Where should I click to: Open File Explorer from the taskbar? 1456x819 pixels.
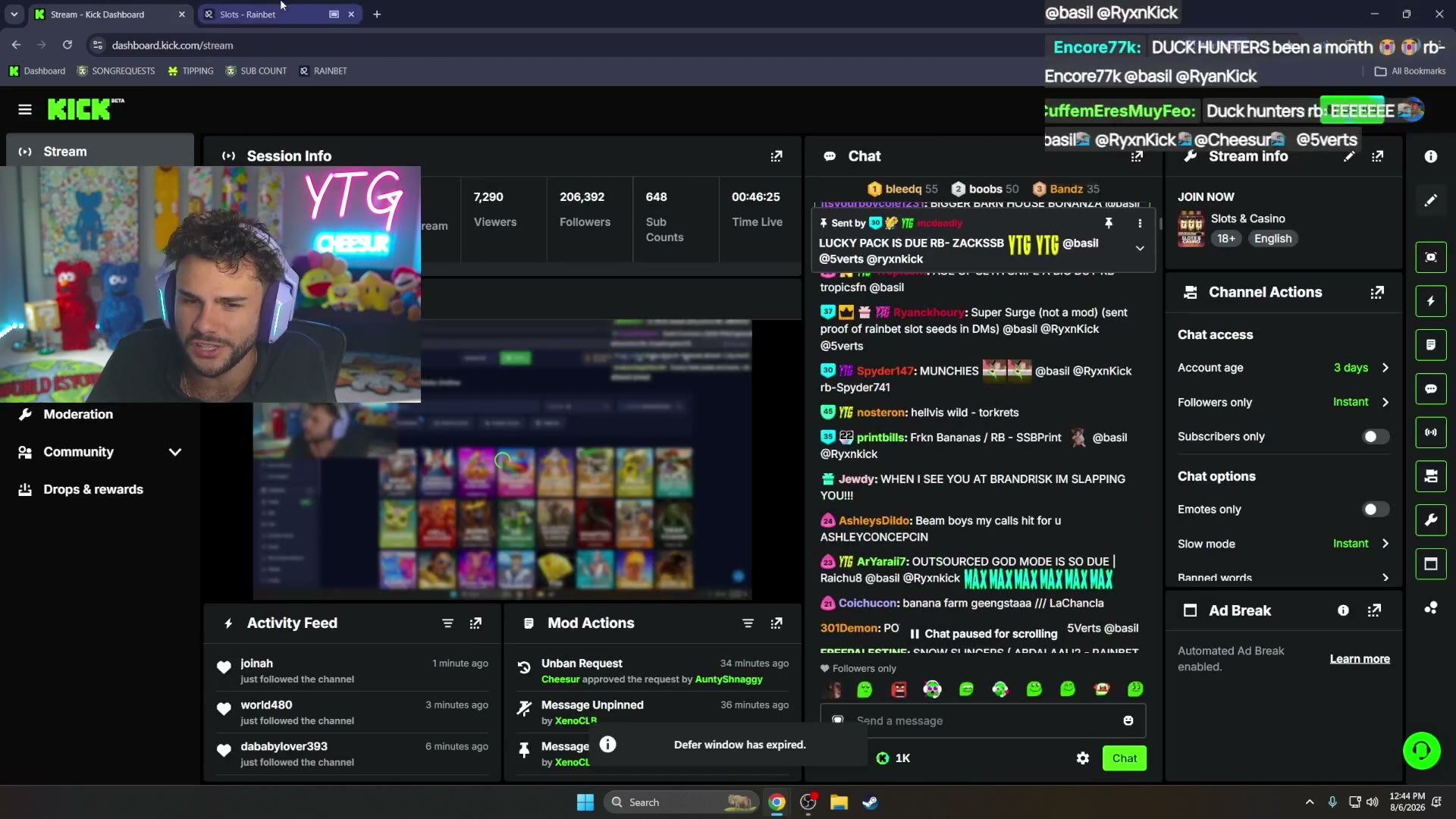839,802
